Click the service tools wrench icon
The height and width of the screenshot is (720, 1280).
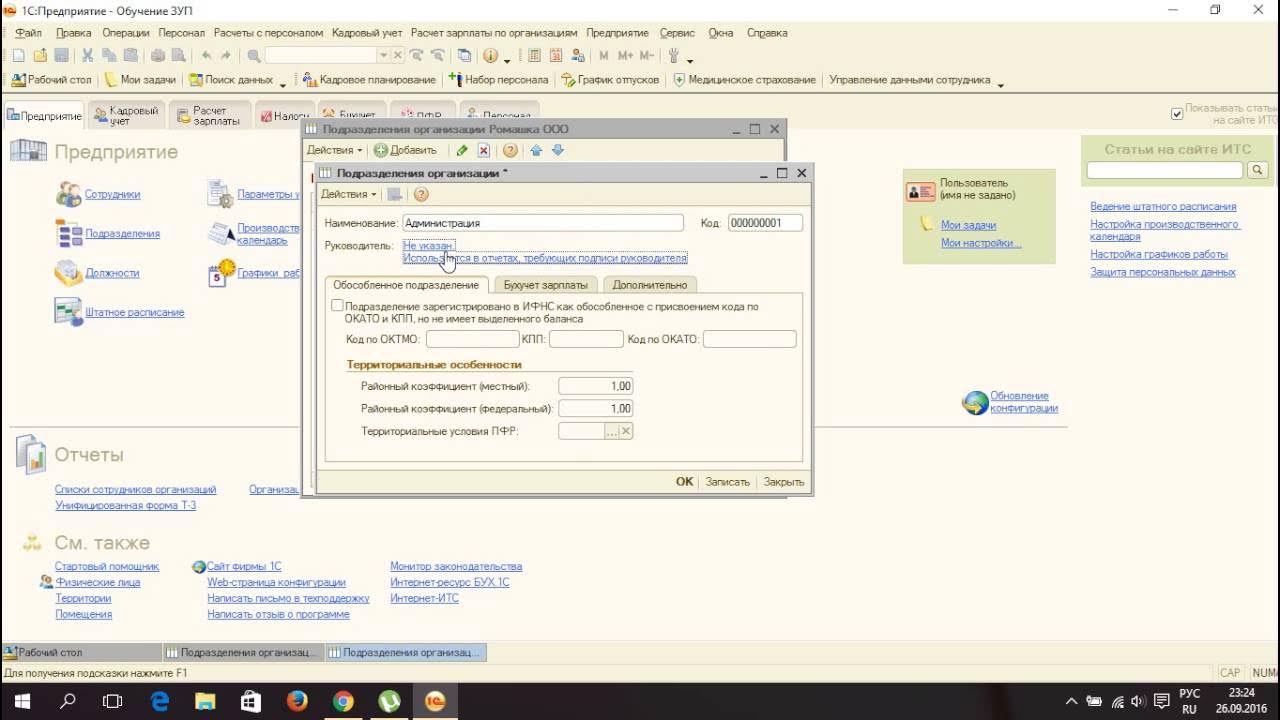pyautogui.click(x=673, y=56)
